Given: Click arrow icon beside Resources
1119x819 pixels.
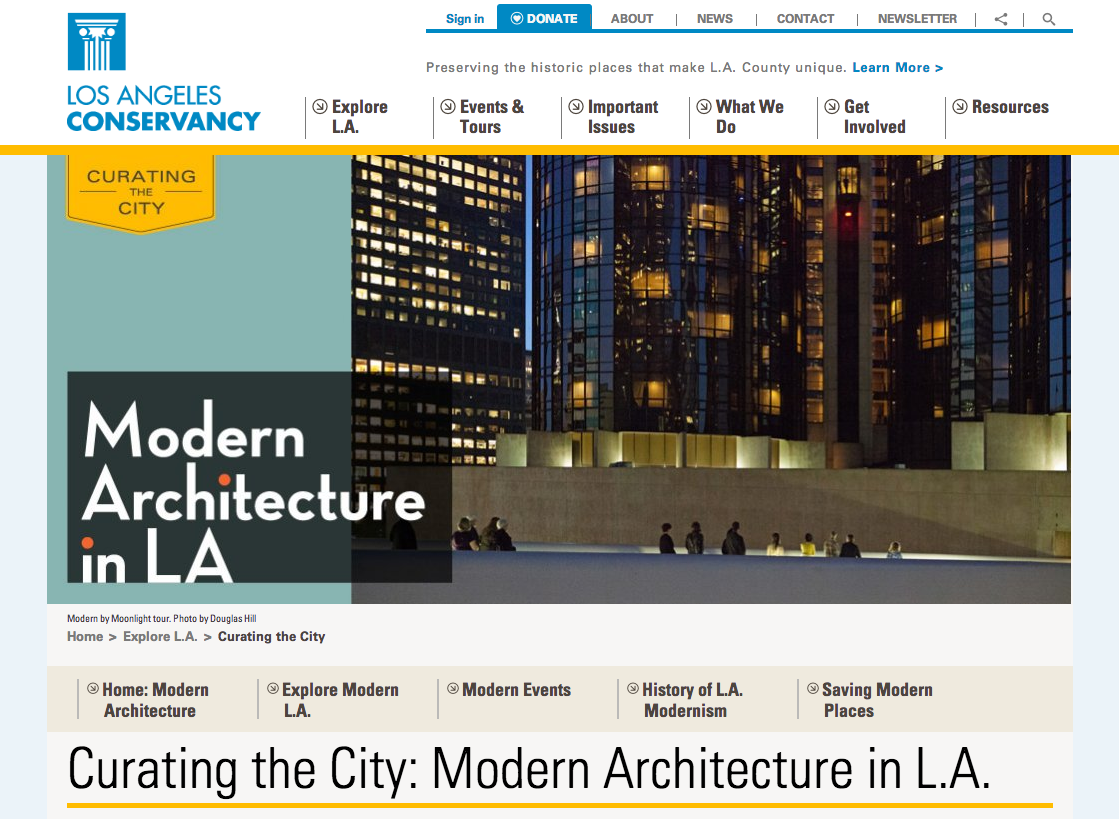Looking at the screenshot, I should click(960, 106).
